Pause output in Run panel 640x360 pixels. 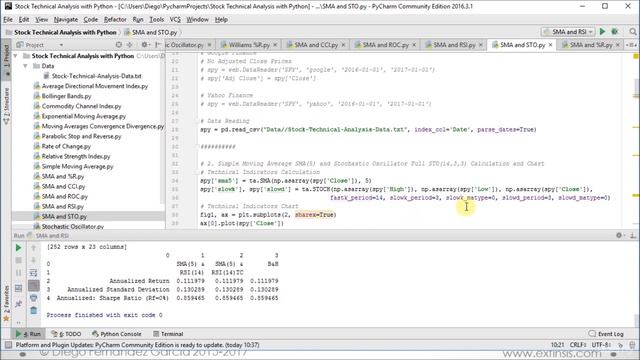[x=18, y=273]
